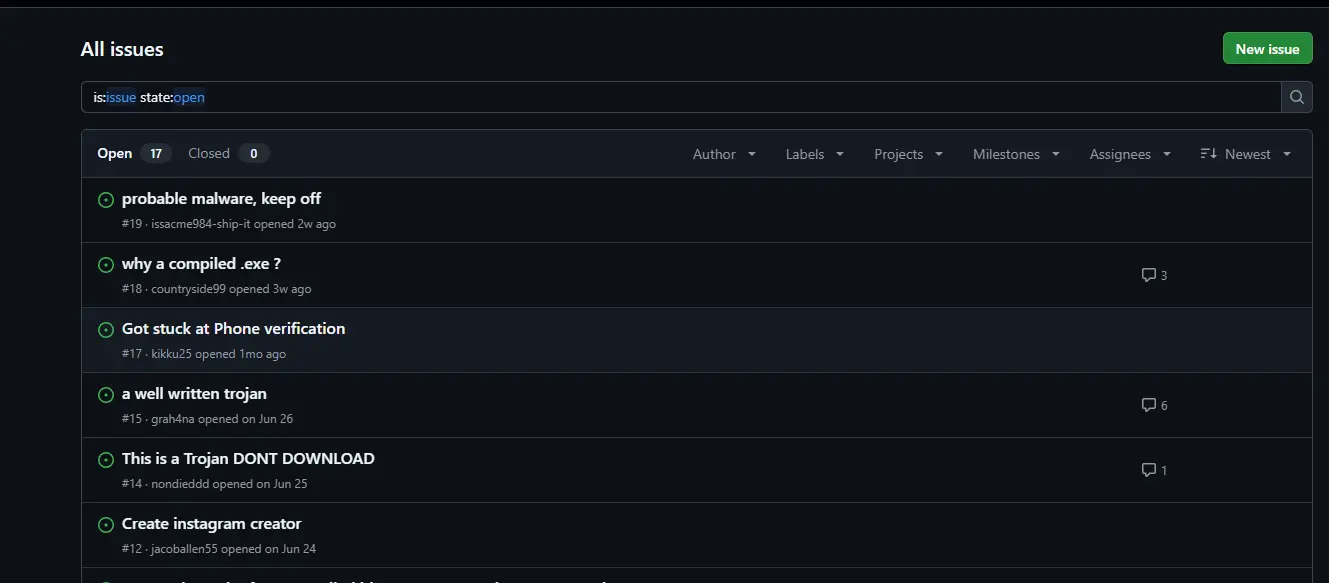This screenshot has height=583, width=1329.
Task: Click comment icon on 'This is a Trojan DONT DOWNLOAD'
Action: click(1148, 470)
